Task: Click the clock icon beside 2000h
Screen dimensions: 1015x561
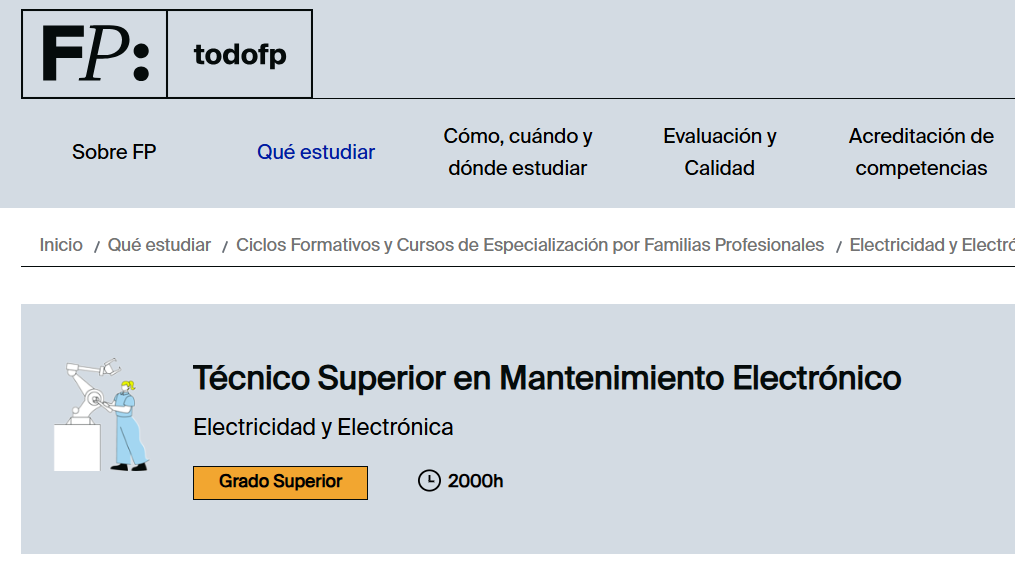Action: pyautogui.click(x=428, y=481)
